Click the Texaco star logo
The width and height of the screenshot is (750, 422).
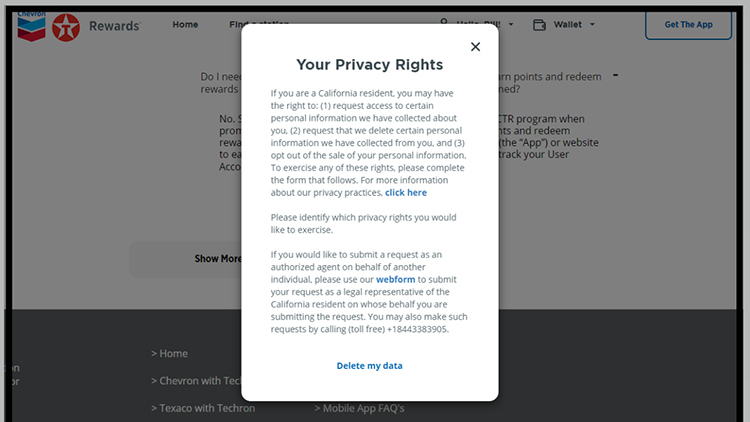66,27
